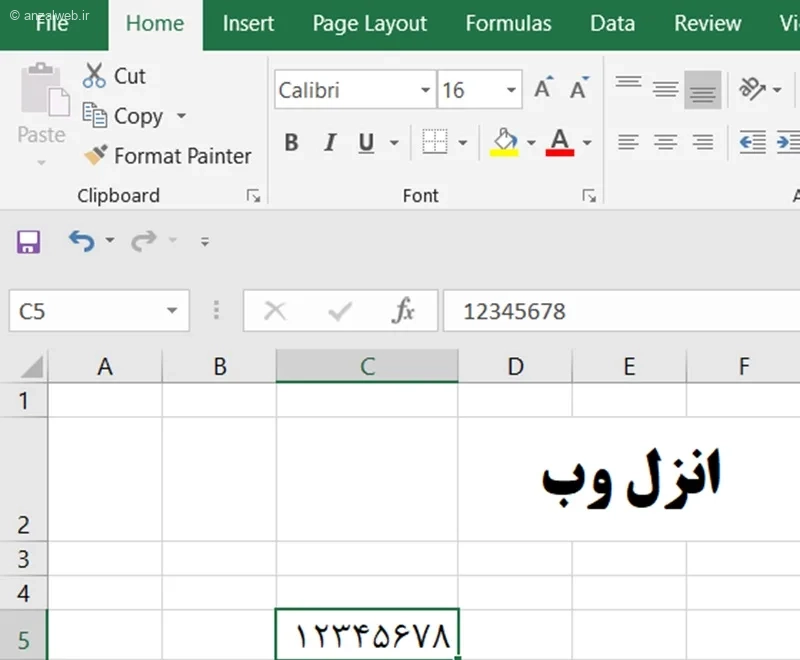
Task: Click the middle align icon
Action: pos(665,90)
